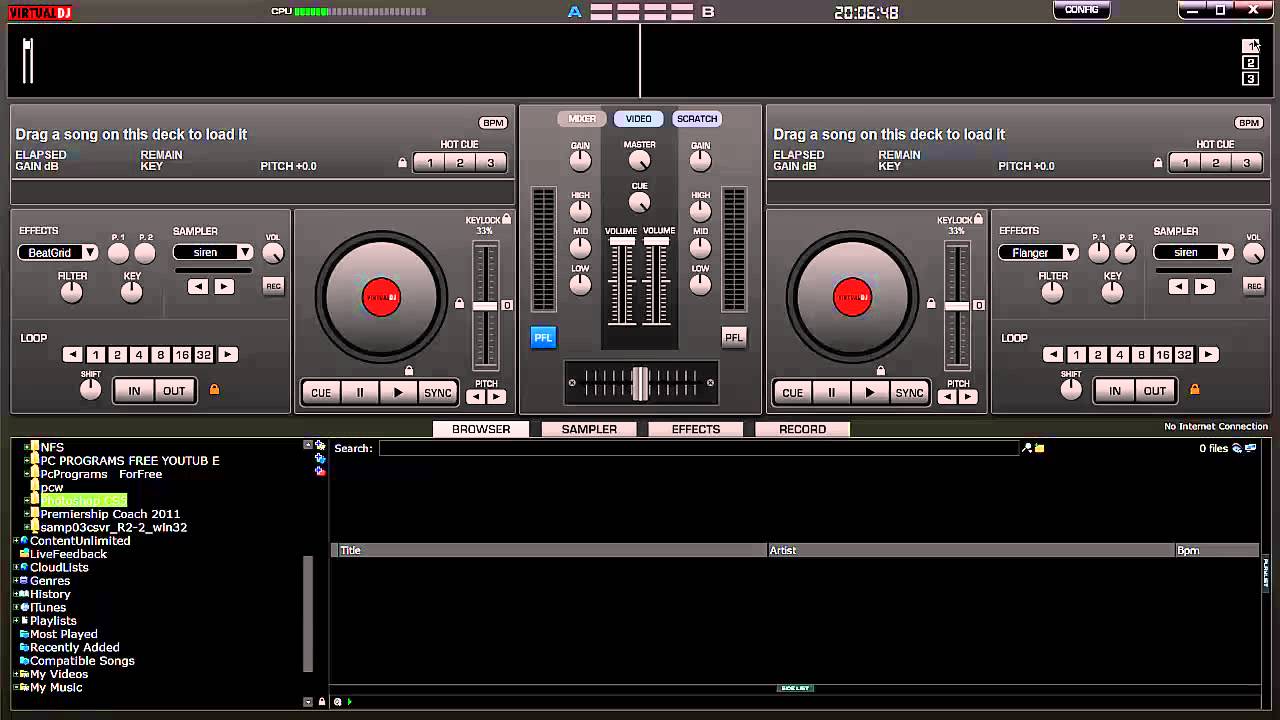Screen dimensions: 1280x720
Task: Click the search options icon next to the search box
Action: point(1027,448)
